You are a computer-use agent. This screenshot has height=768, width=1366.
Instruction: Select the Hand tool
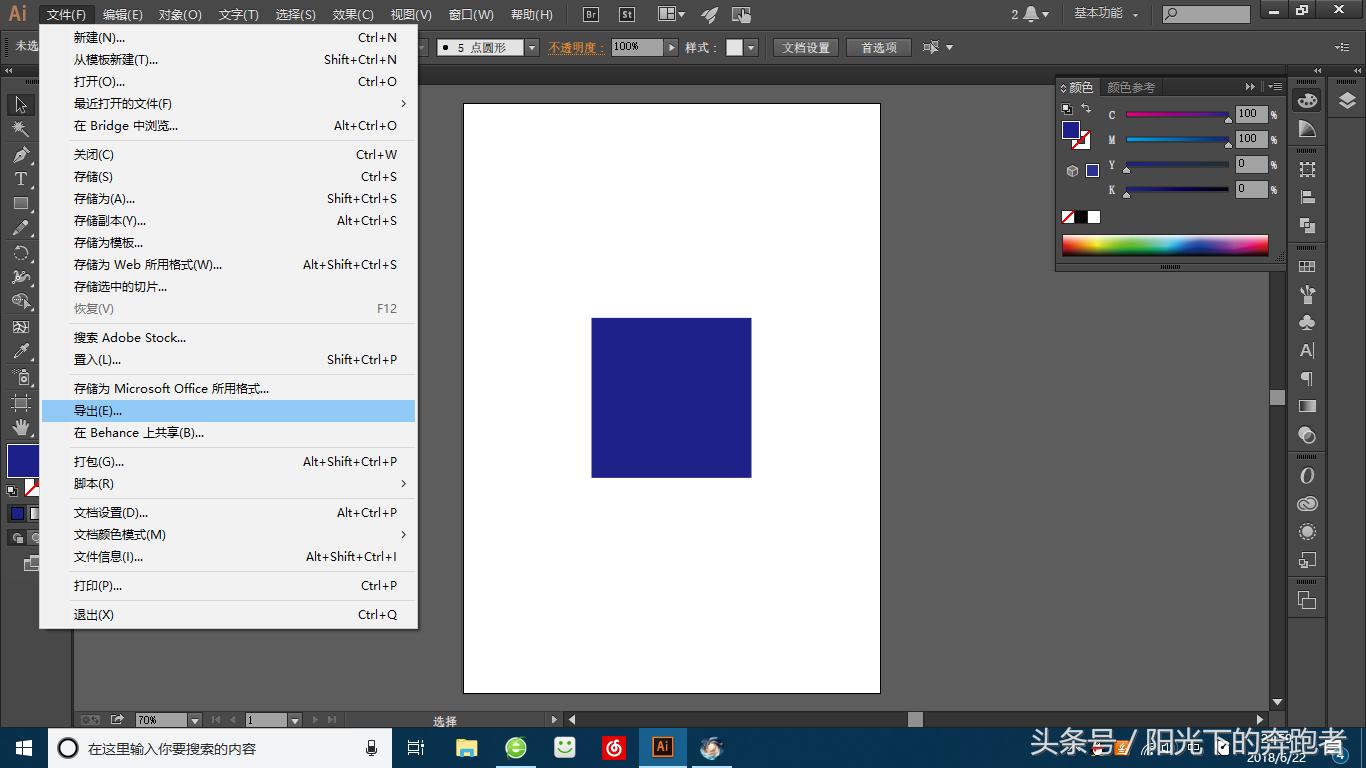click(x=22, y=427)
